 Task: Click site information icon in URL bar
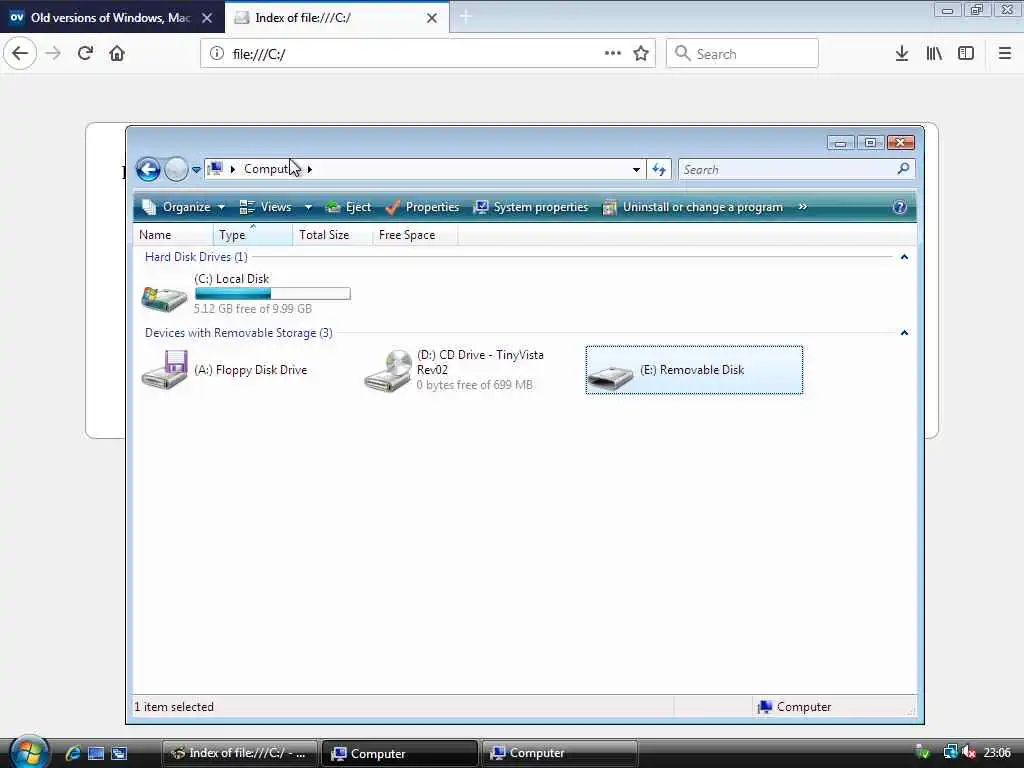click(217, 54)
